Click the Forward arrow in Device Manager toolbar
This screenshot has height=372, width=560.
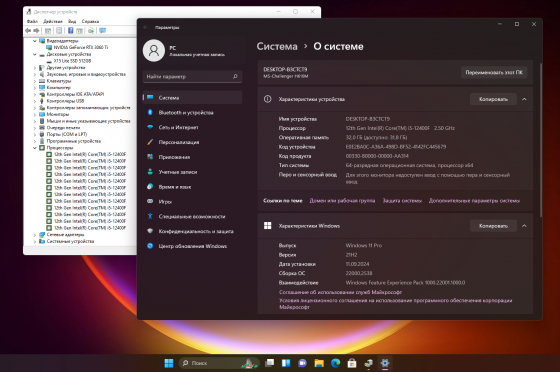point(36,31)
